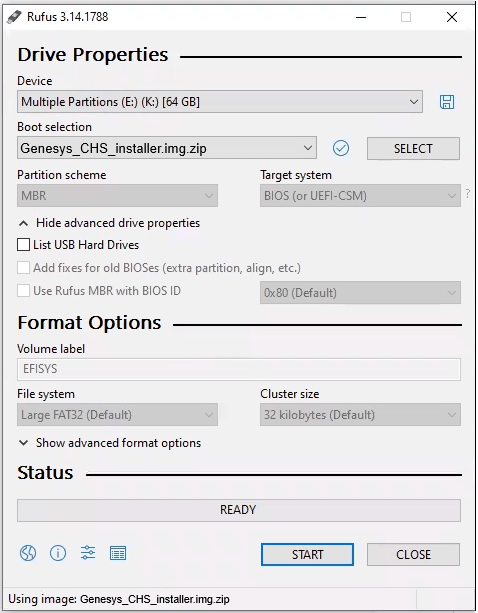Click the SELECT button
The image size is (478, 613).
coord(413,149)
